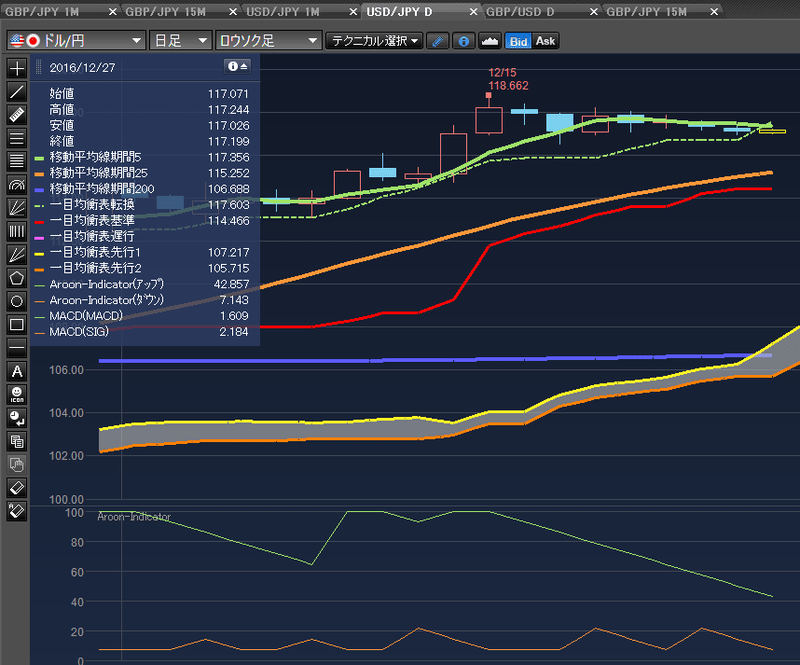This screenshot has height=665, width=800.
Task: Open the テクニカル選択 dropdown
Action: click(374, 41)
